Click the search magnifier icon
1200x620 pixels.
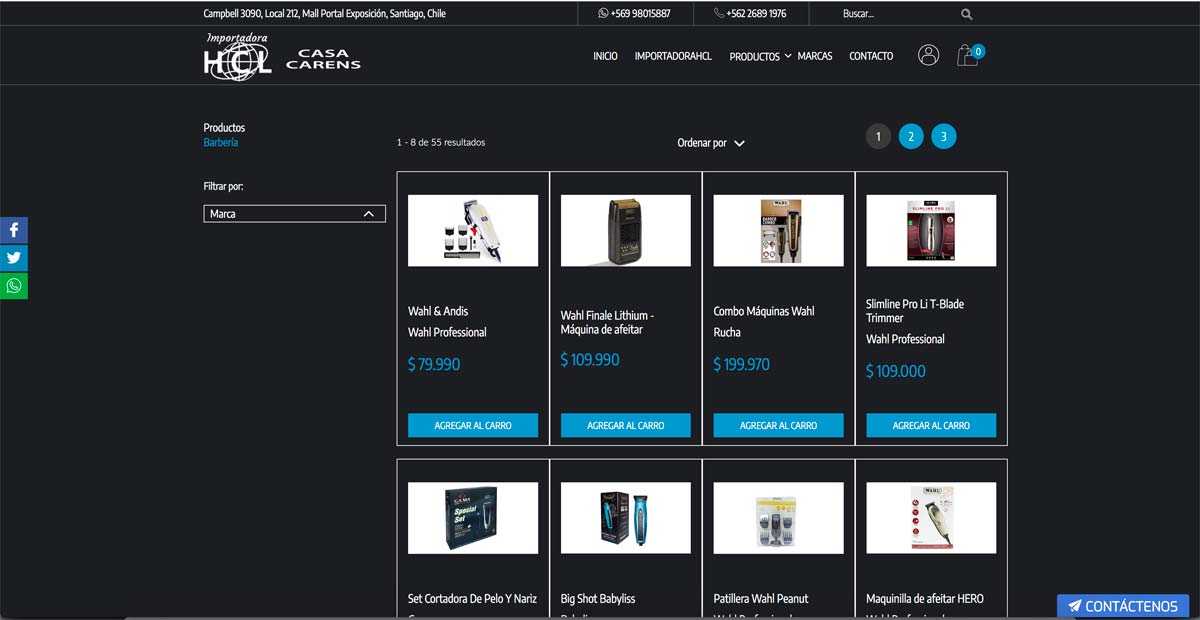coord(966,14)
